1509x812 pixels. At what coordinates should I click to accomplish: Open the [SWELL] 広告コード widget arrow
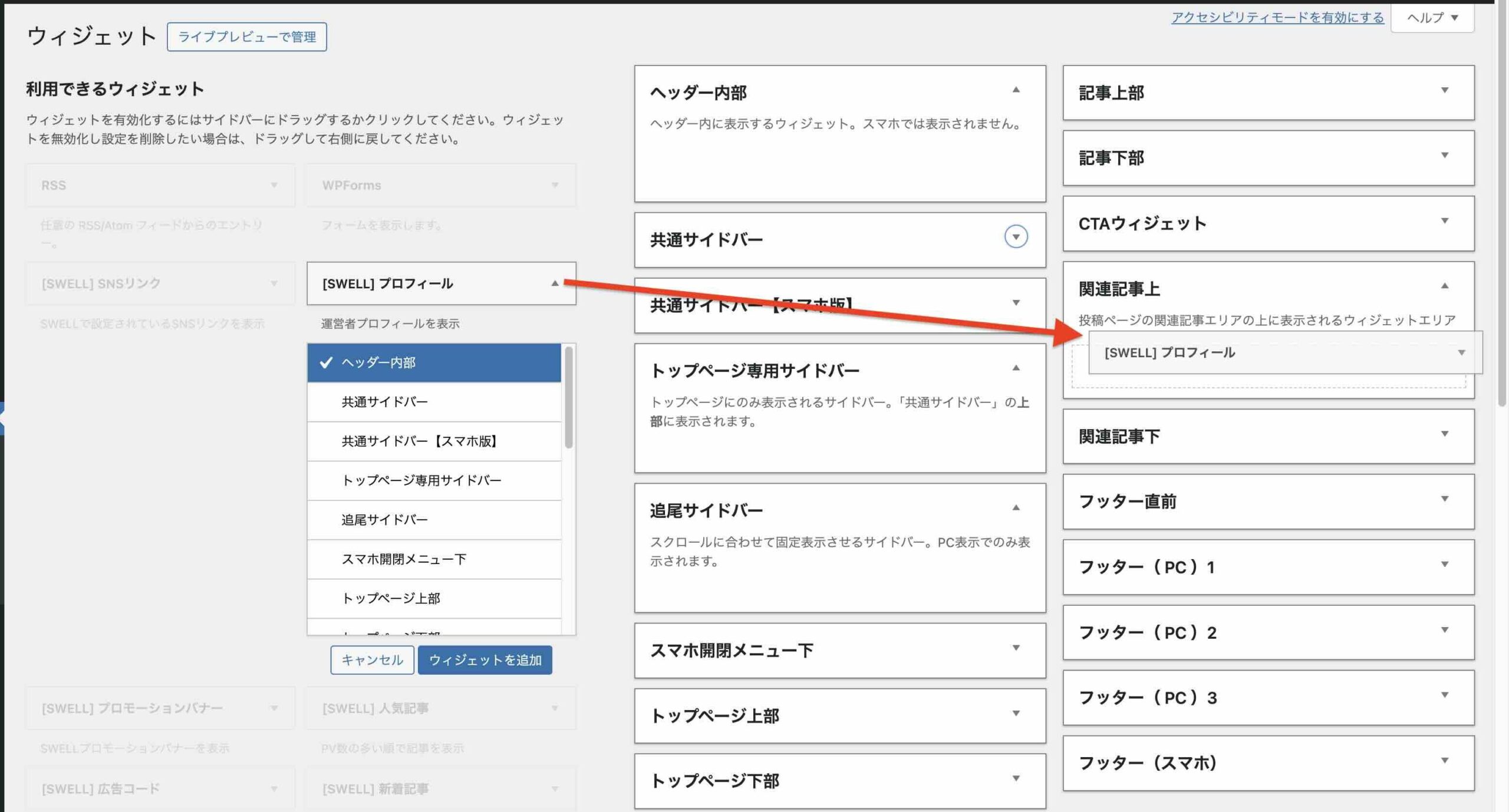(x=274, y=788)
